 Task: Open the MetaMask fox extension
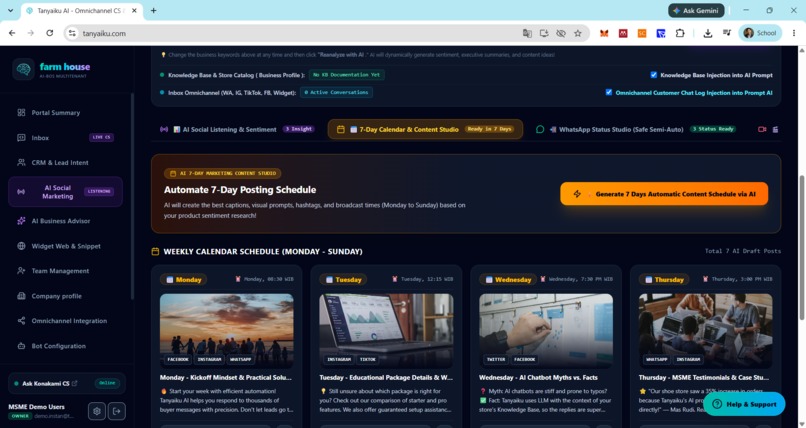[604, 33]
